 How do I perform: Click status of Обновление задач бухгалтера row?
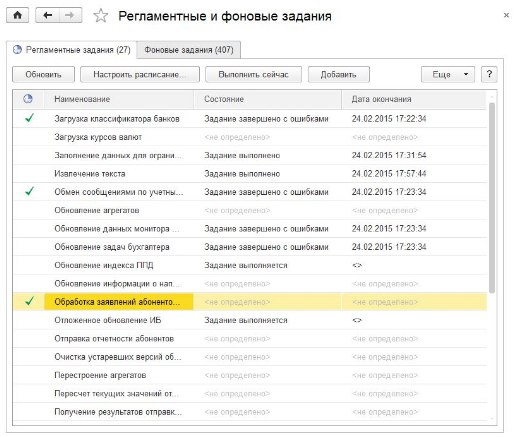pyautogui.click(x=266, y=247)
